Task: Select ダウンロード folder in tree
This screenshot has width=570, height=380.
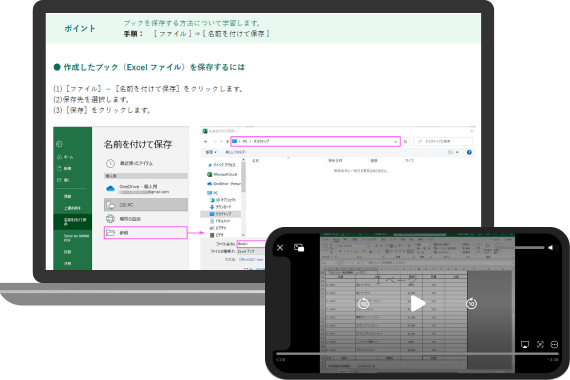Action: 221,207
